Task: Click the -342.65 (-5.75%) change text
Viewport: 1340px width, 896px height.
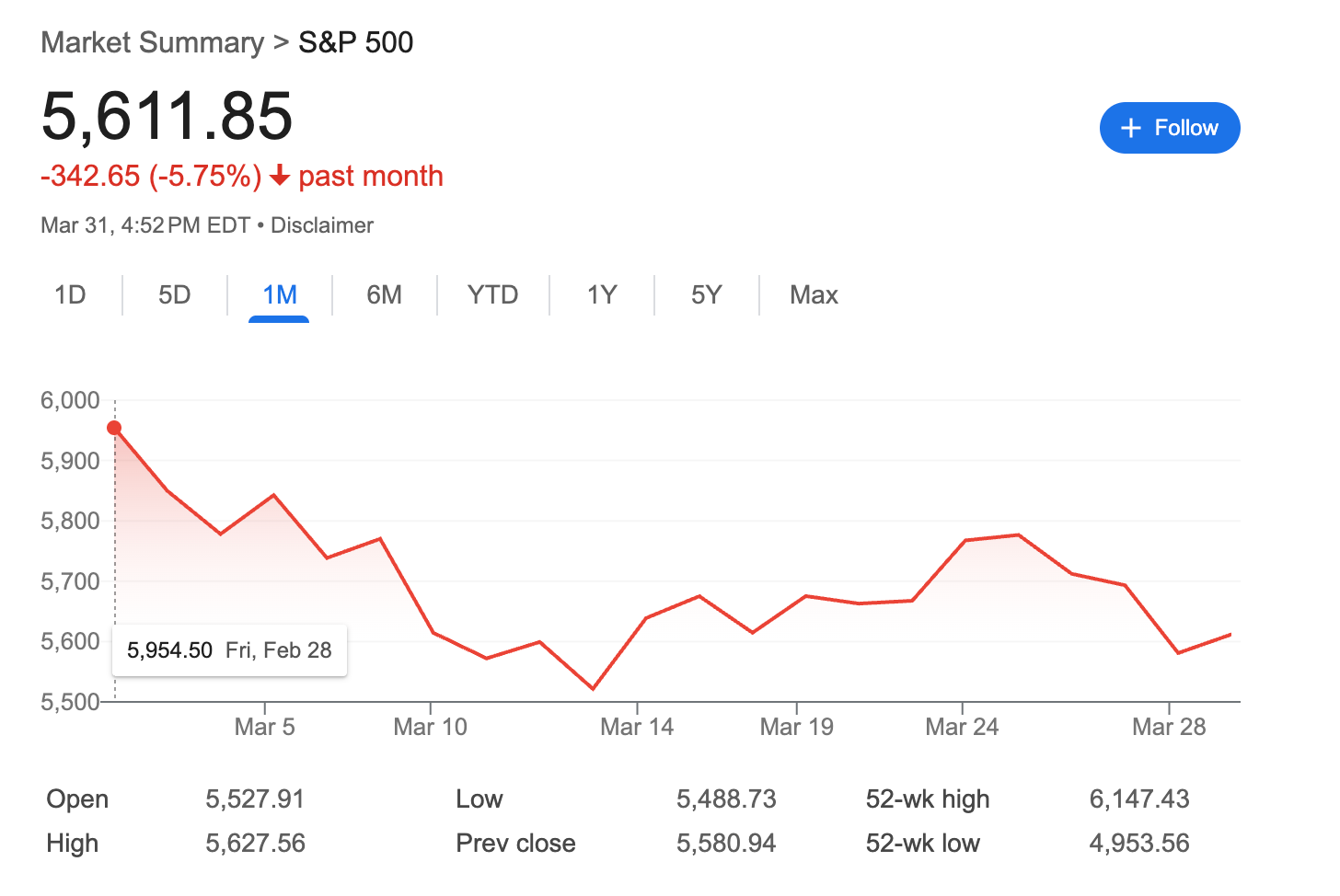Action: (x=151, y=176)
